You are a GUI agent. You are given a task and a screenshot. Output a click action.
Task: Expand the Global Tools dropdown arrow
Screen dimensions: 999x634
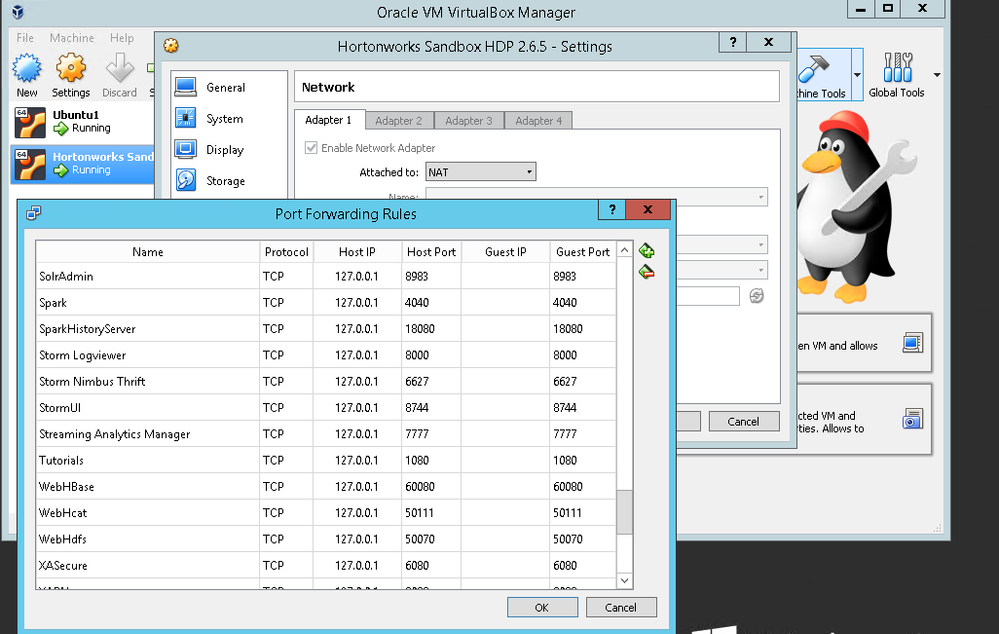click(936, 75)
